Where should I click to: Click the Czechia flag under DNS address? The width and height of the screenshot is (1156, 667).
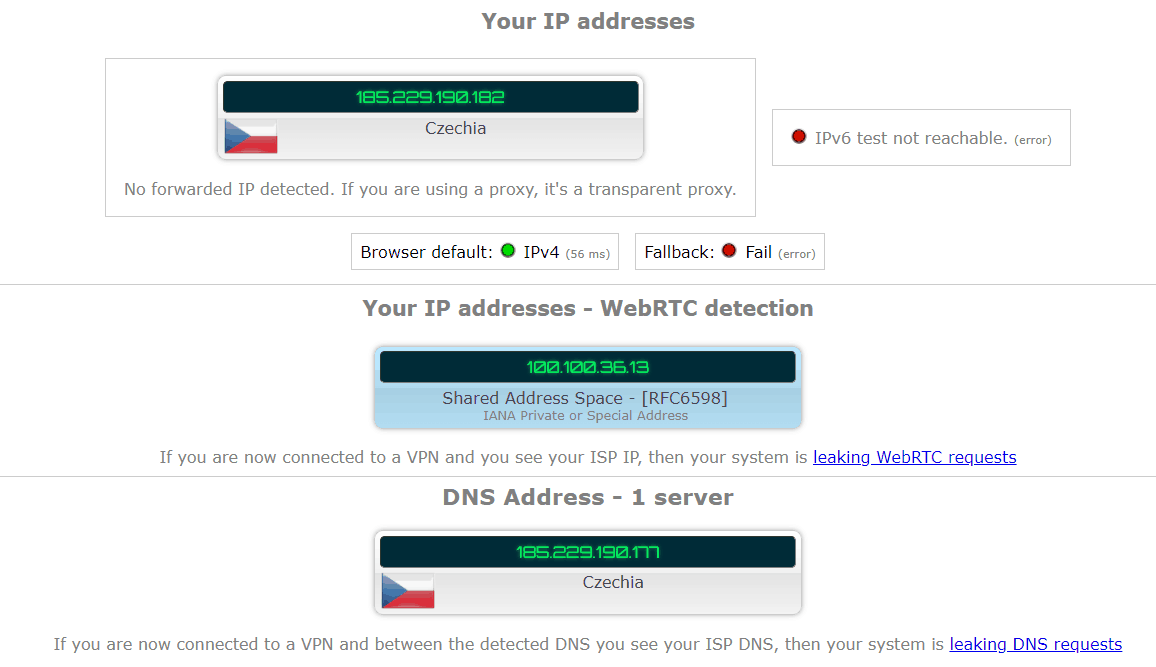(x=408, y=591)
